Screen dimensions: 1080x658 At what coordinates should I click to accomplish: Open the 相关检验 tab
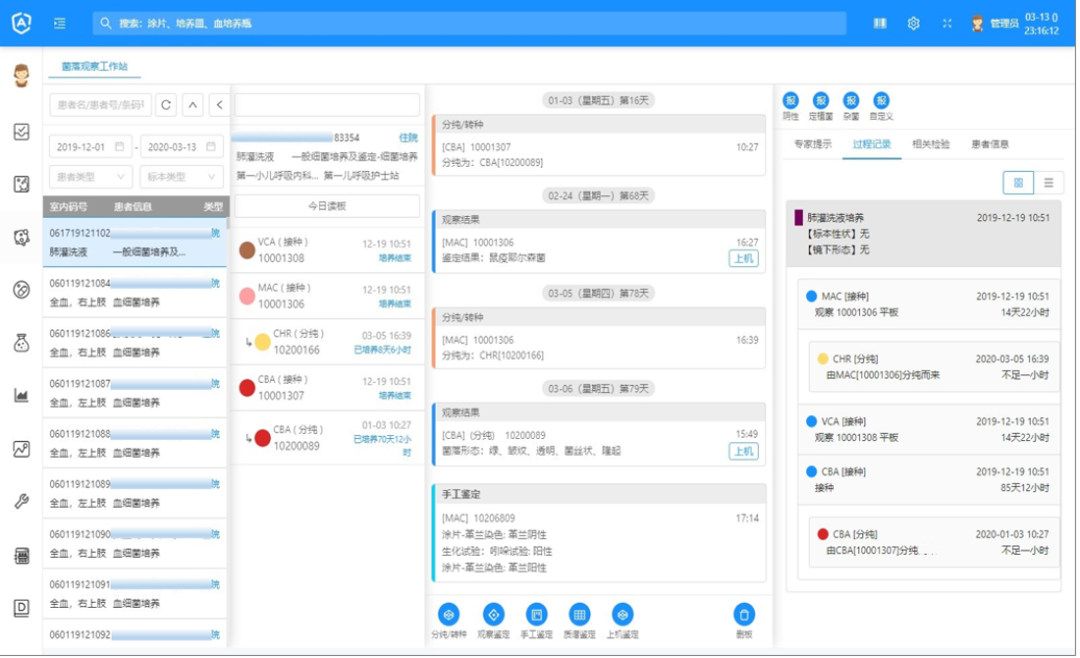930,144
